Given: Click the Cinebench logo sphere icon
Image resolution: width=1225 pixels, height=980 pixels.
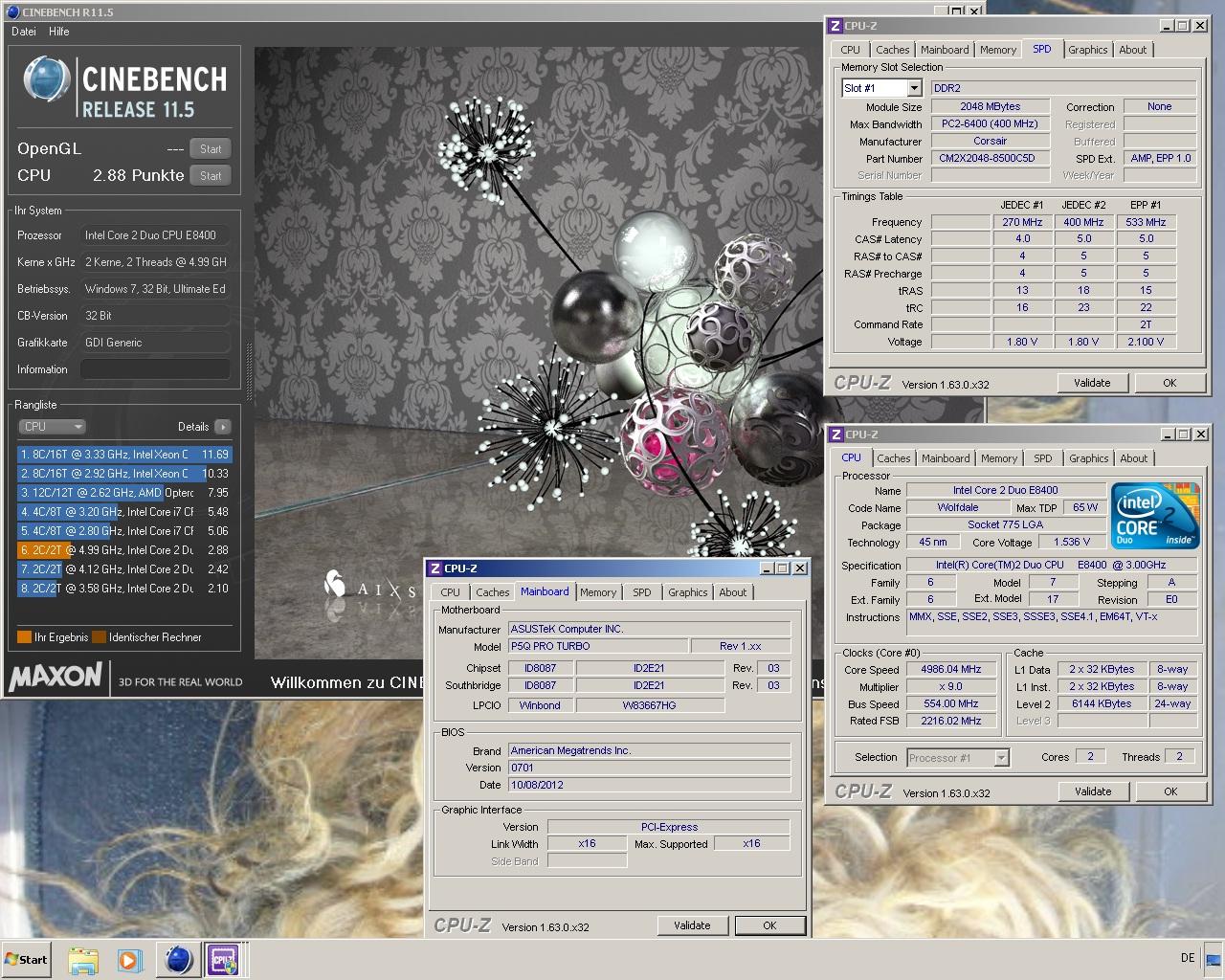Looking at the screenshot, I should click(47, 80).
